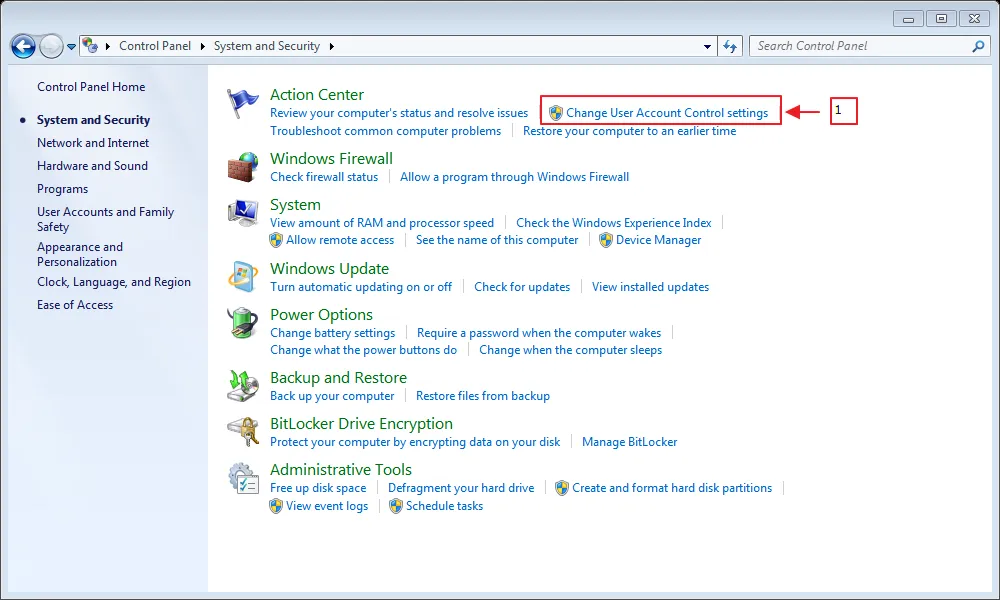Click Check the Windows Experience Index
Image resolution: width=1000 pixels, height=600 pixels.
pos(614,223)
